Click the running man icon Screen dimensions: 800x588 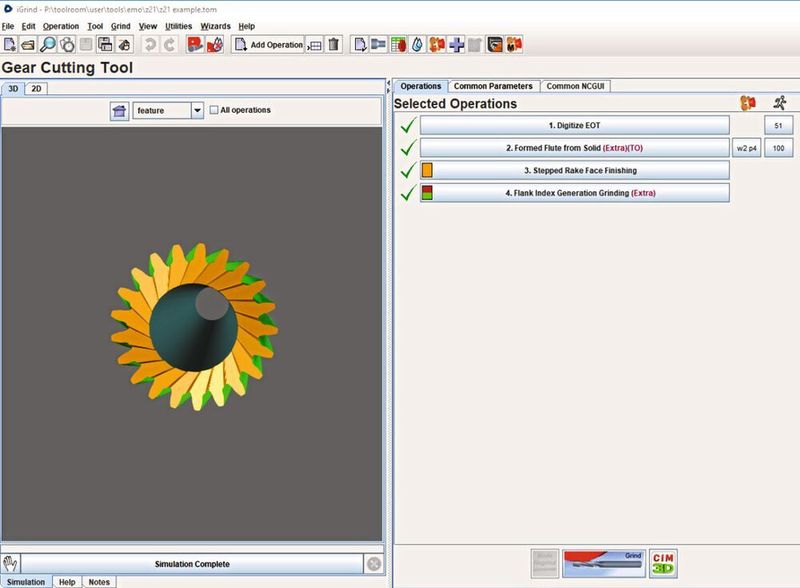(x=780, y=103)
